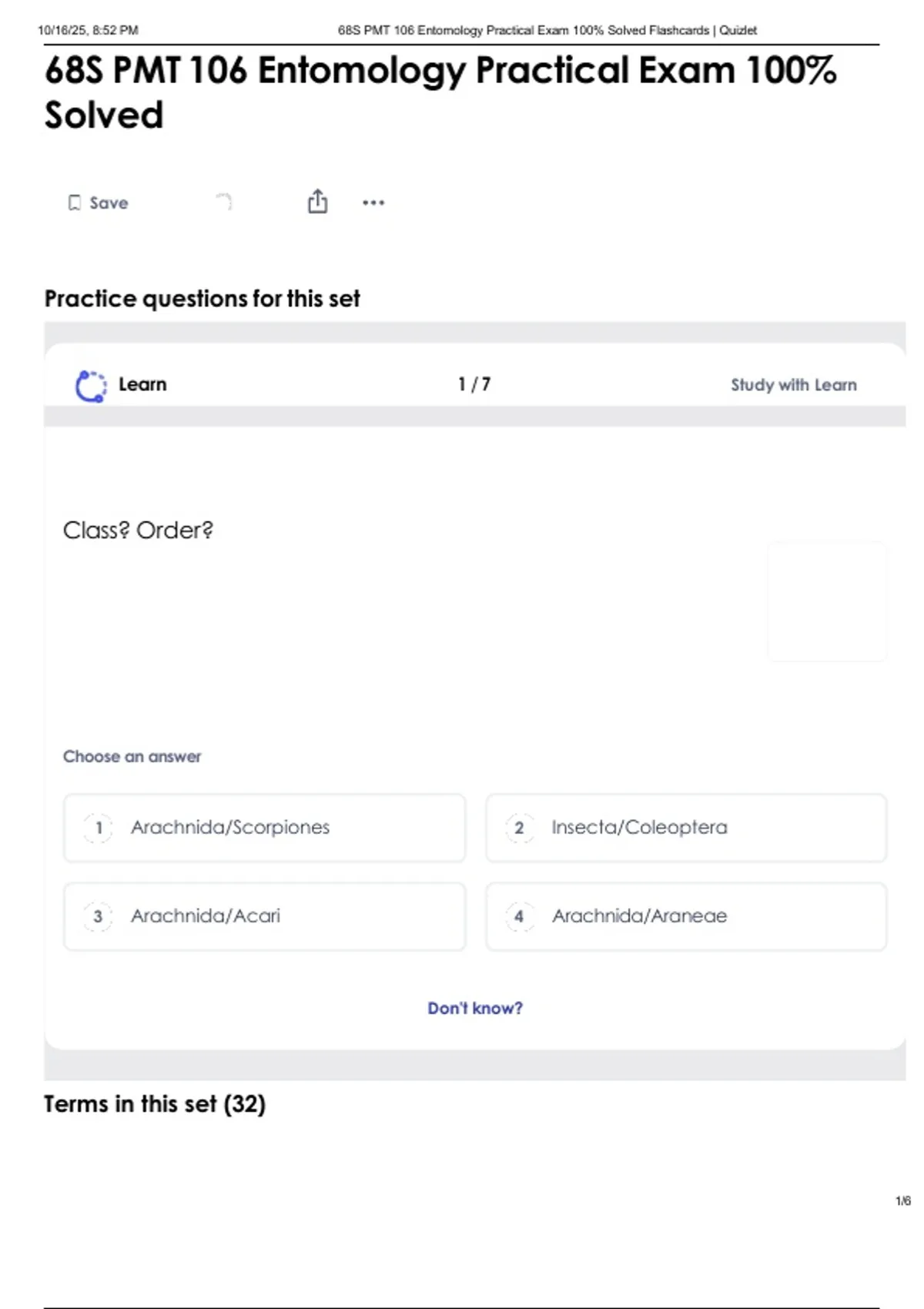Click the Class? Order? question text

[x=138, y=531]
